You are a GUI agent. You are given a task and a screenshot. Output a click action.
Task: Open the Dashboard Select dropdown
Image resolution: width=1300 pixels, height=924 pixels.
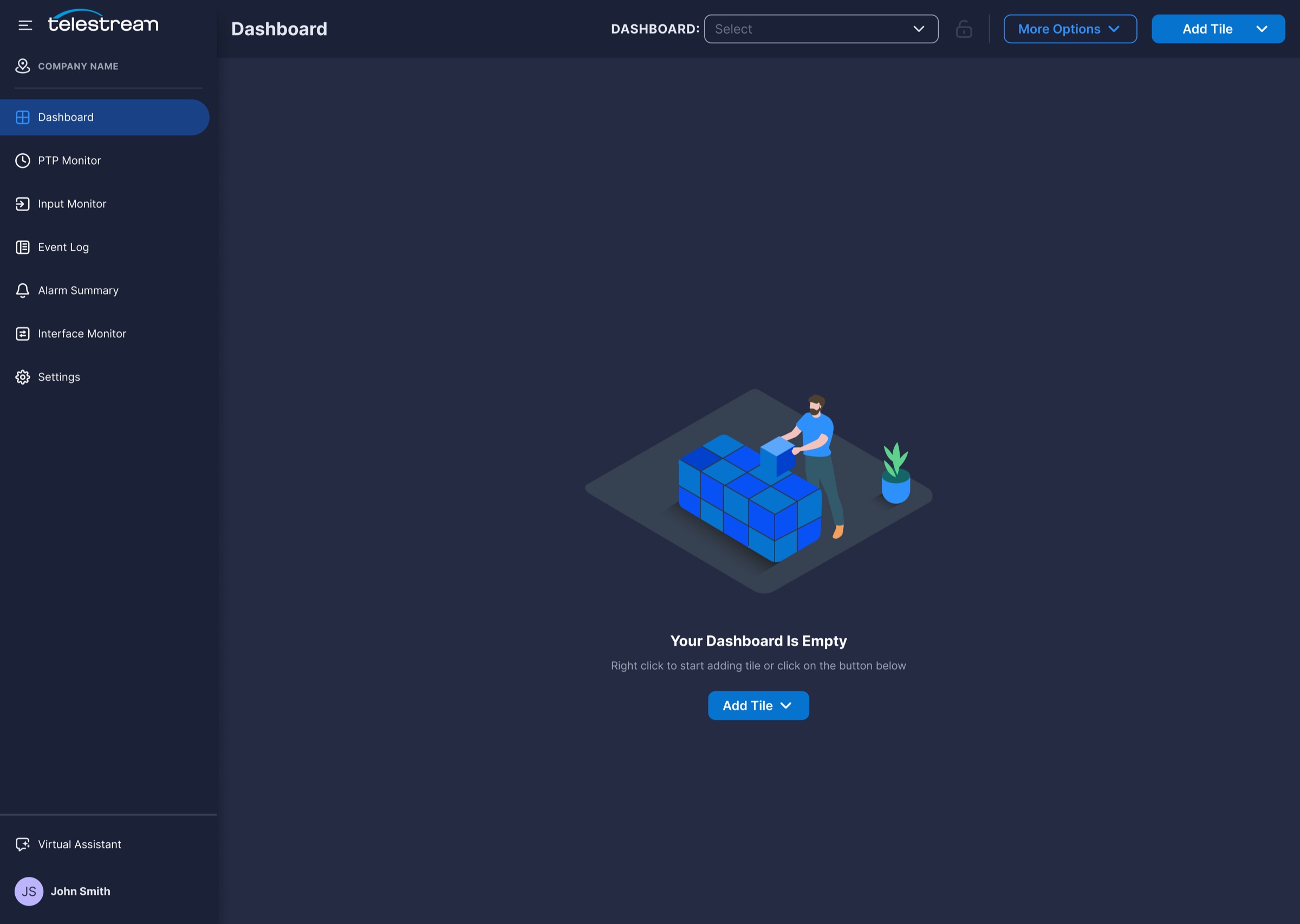click(x=821, y=29)
